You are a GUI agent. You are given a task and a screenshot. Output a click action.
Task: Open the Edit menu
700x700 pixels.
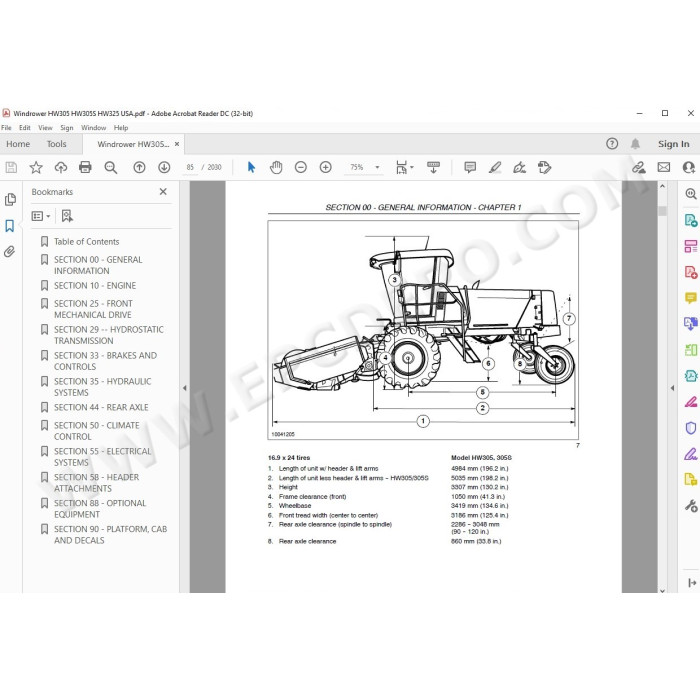25,128
